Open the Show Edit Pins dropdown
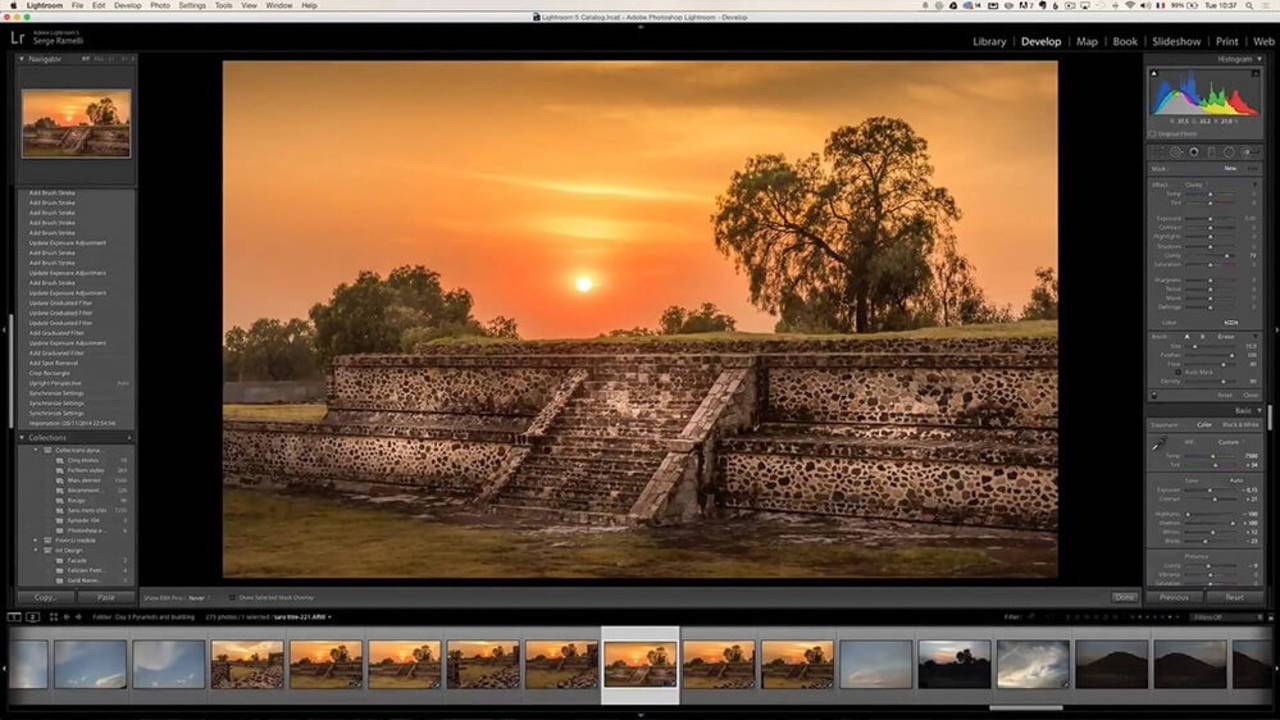 (197, 597)
